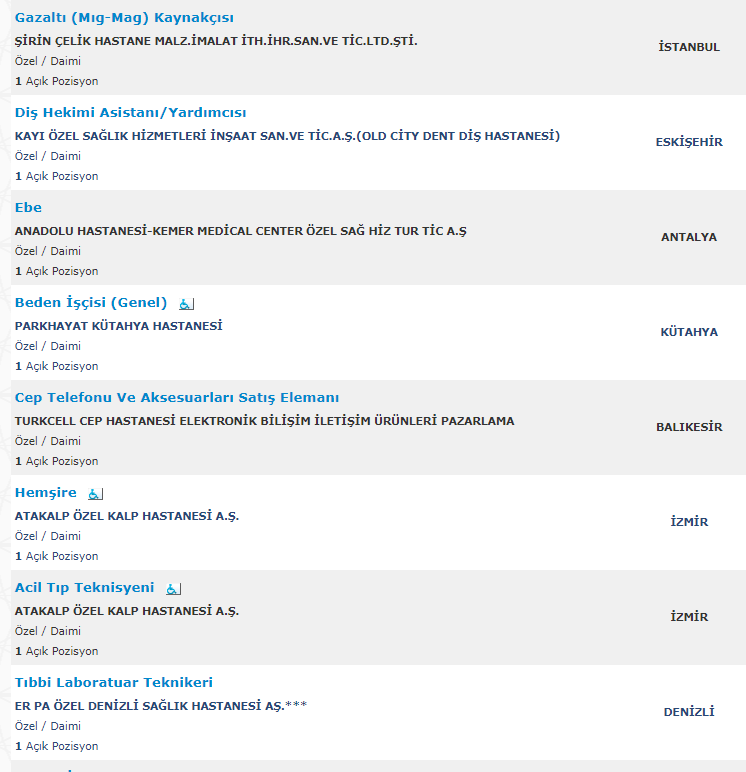The width and height of the screenshot is (746, 772).
Task: Click the BALIKESİR location label
Action: pyautogui.click(x=689, y=427)
